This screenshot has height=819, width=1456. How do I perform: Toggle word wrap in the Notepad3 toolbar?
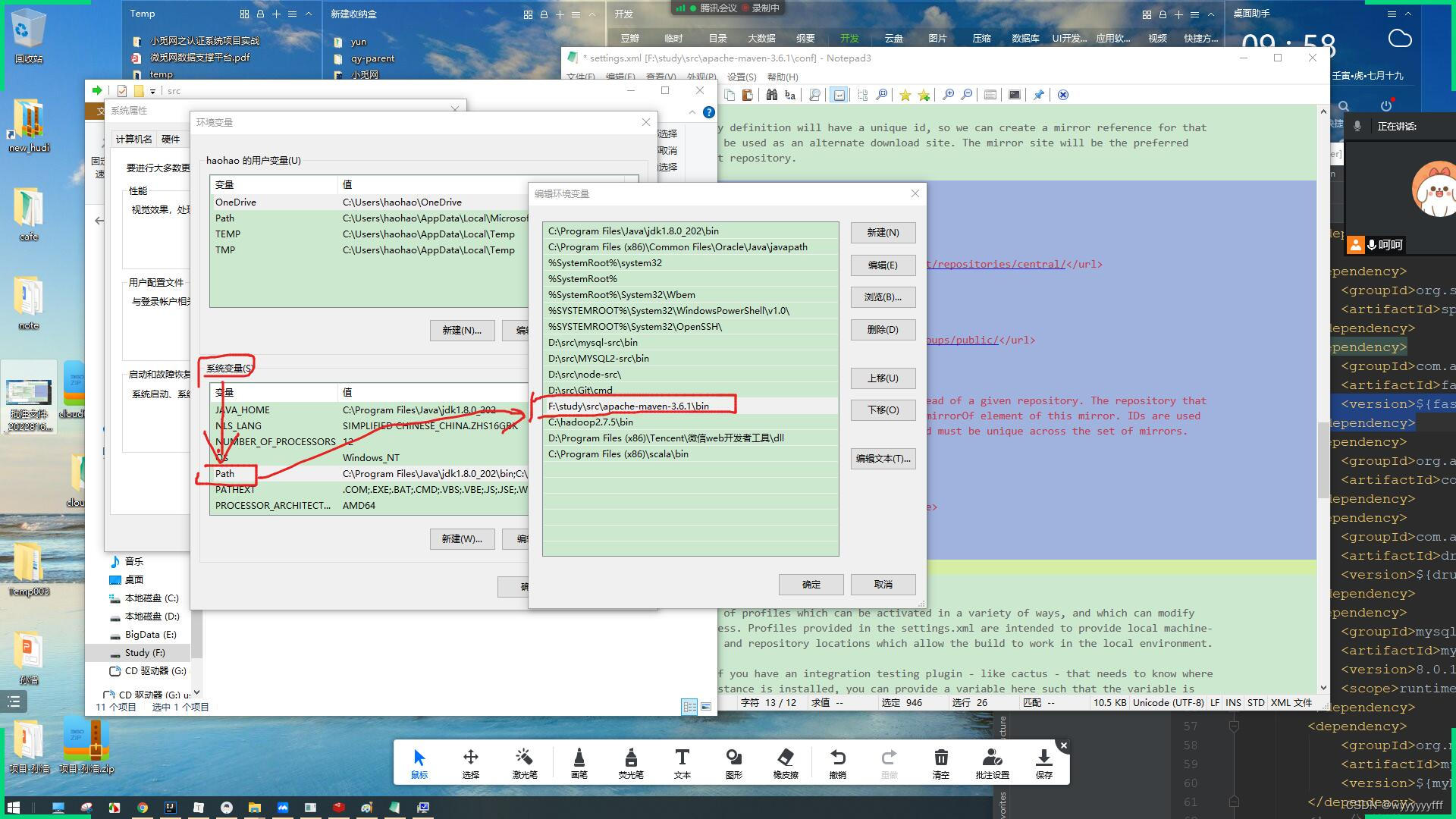click(x=839, y=95)
